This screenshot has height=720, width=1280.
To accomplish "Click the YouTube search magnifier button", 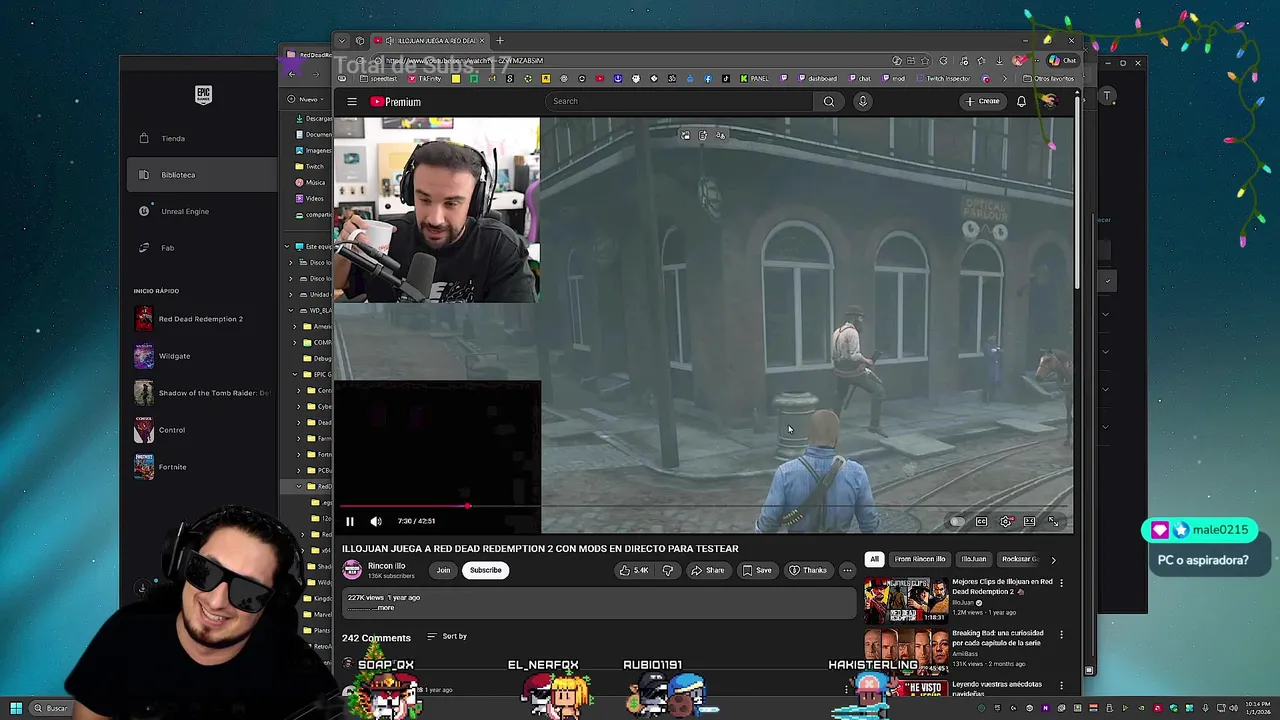I will (829, 101).
